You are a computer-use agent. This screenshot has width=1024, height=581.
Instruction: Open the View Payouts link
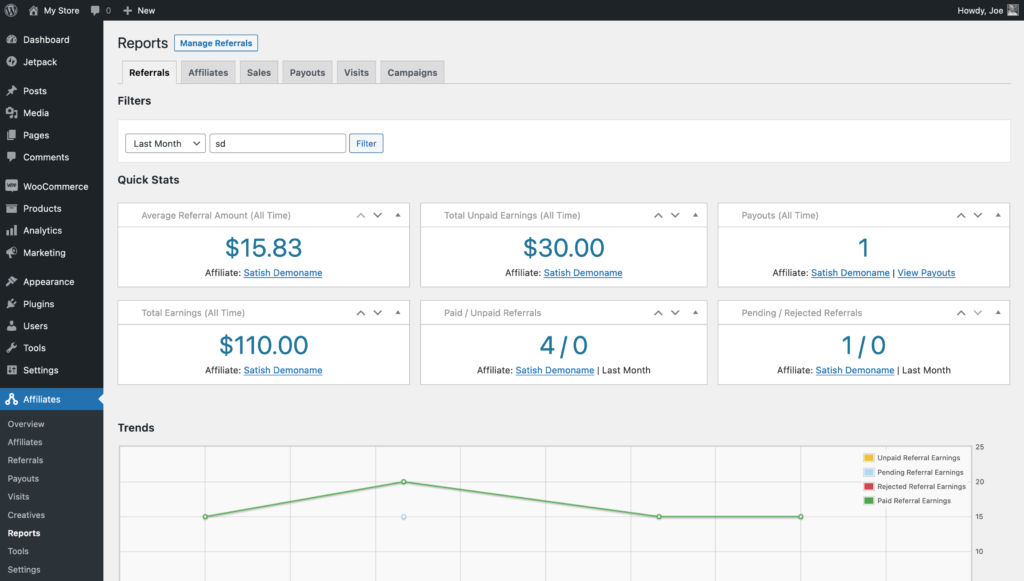click(x=926, y=273)
